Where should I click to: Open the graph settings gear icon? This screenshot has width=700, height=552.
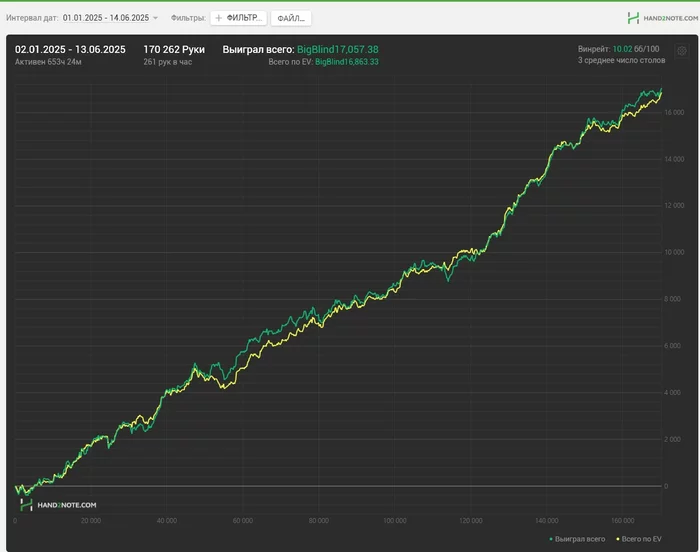[682, 51]
